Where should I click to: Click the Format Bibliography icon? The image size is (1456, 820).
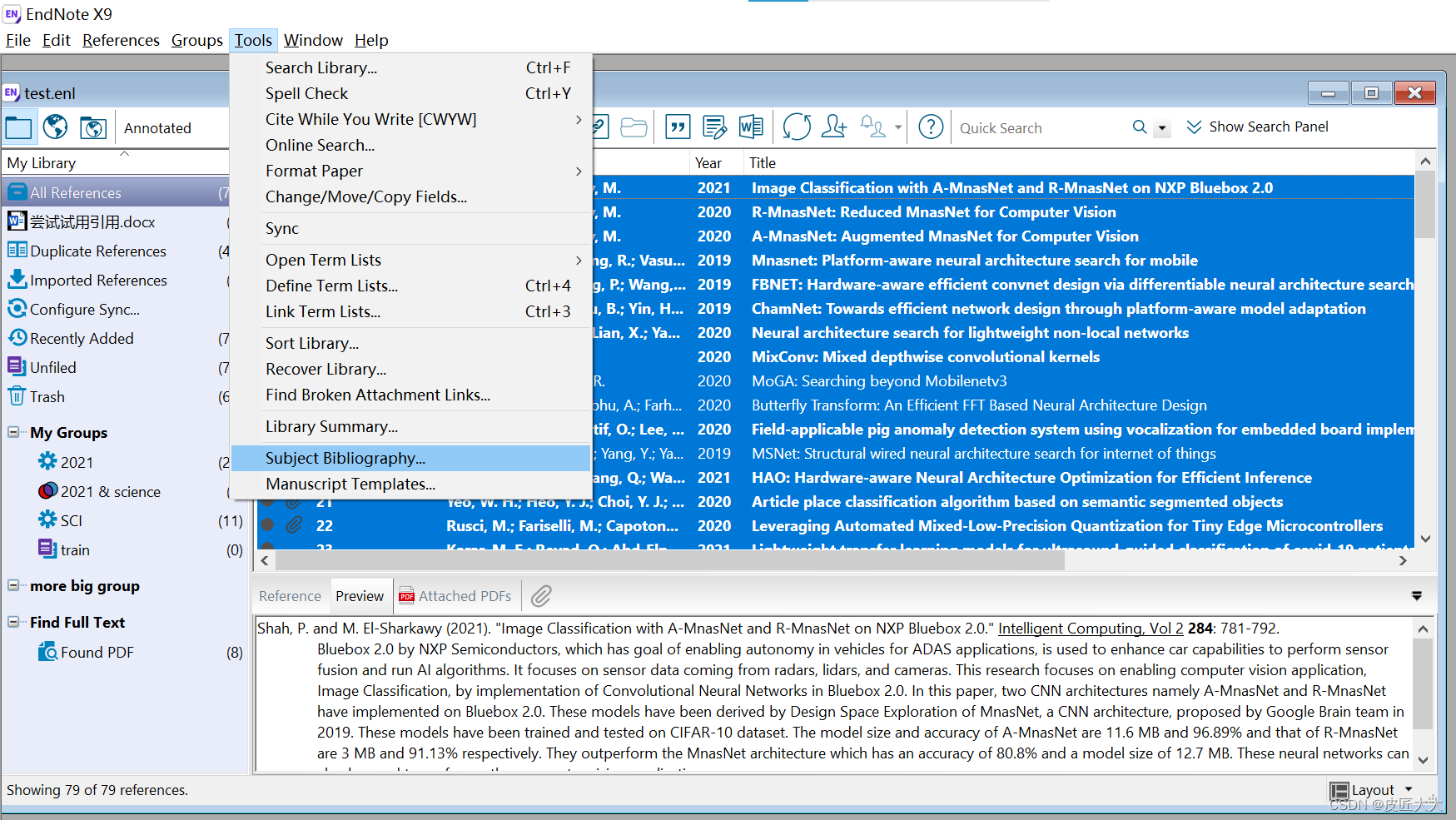pyautogui.click(x=714, y=127)
